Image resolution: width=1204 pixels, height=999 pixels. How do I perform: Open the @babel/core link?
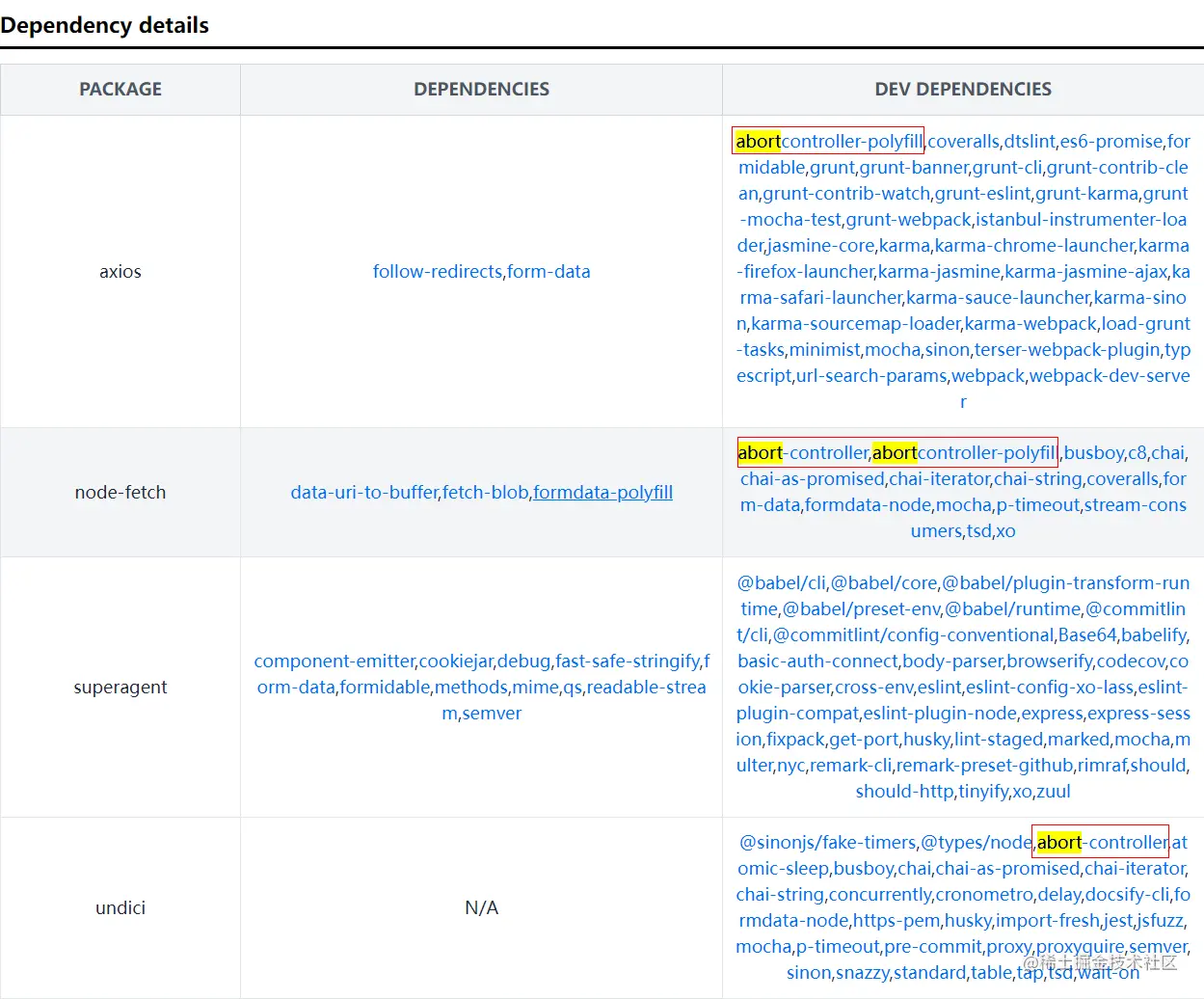pos(884,582)
